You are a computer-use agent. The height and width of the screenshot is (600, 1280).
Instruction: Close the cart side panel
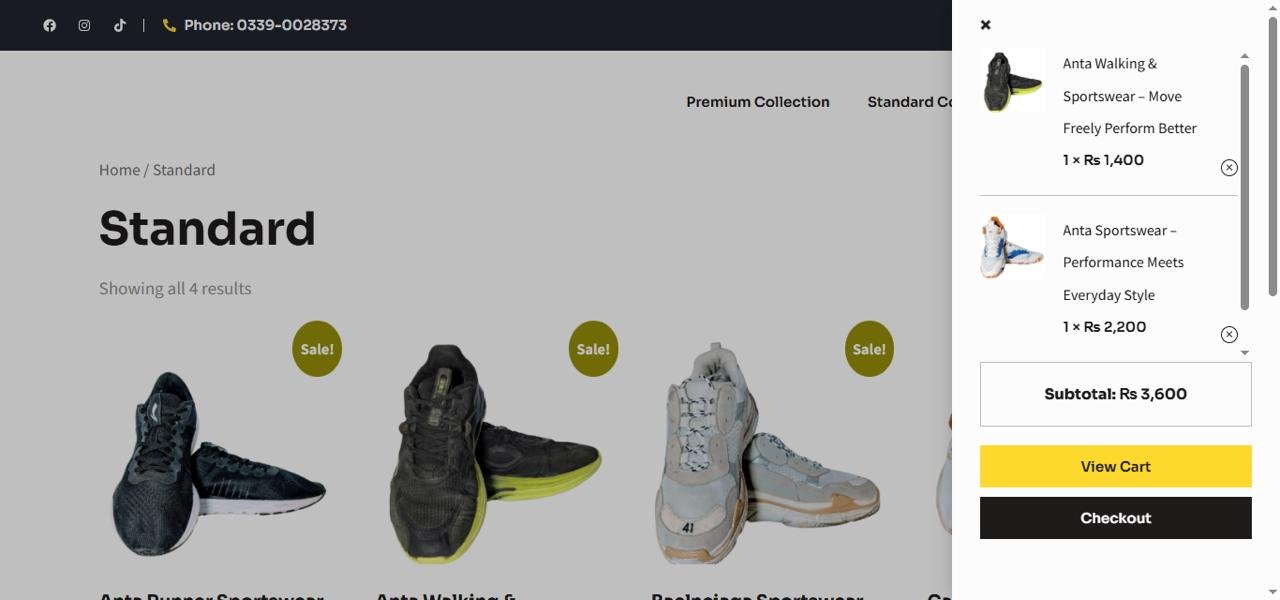[x=985, y=25]
